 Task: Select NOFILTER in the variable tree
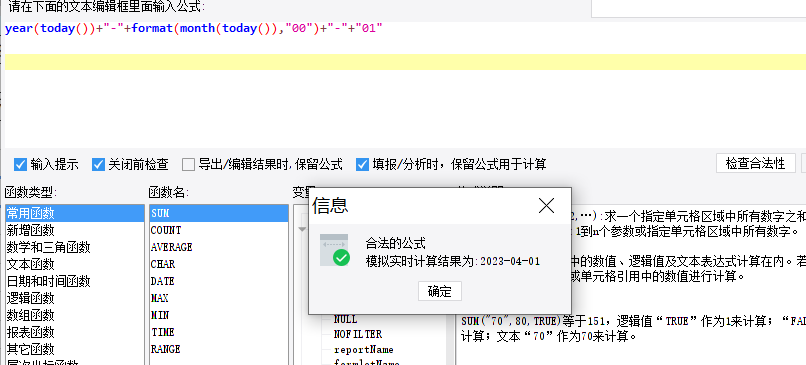[358, 335]
